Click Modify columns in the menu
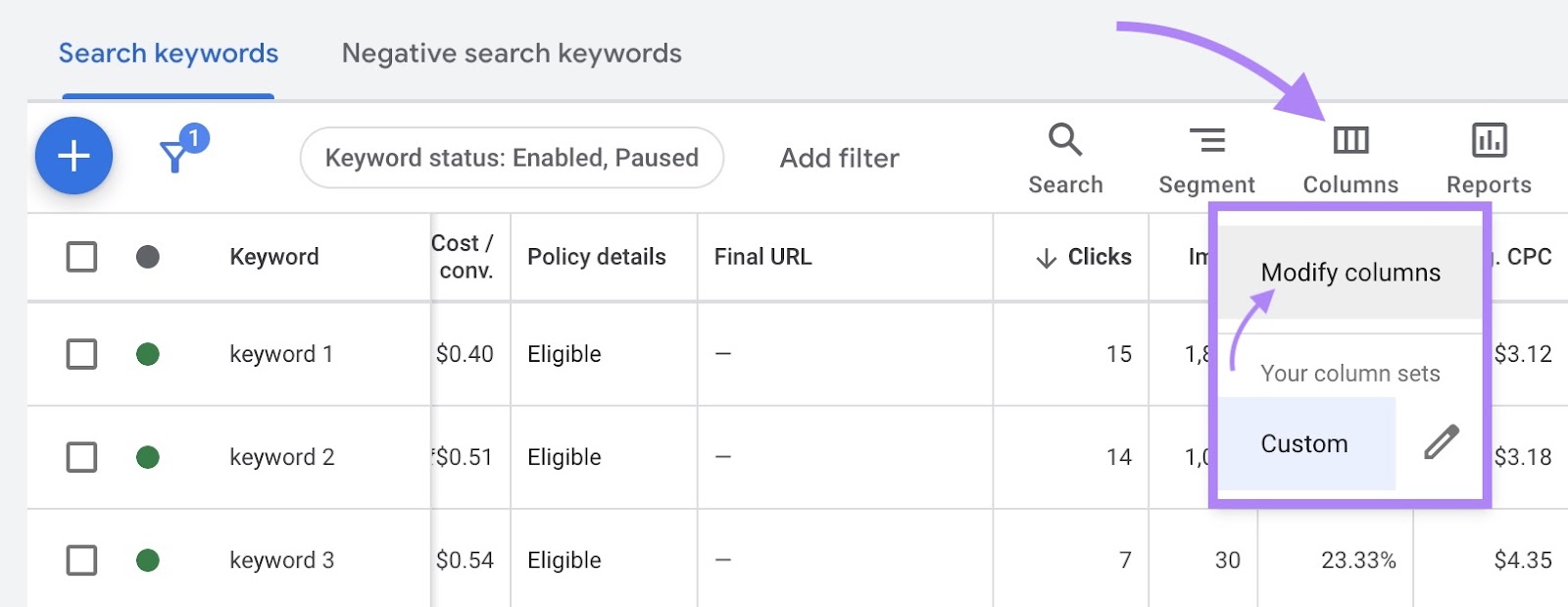This screenshot has height=607, width=1568. coord(1350,273)
